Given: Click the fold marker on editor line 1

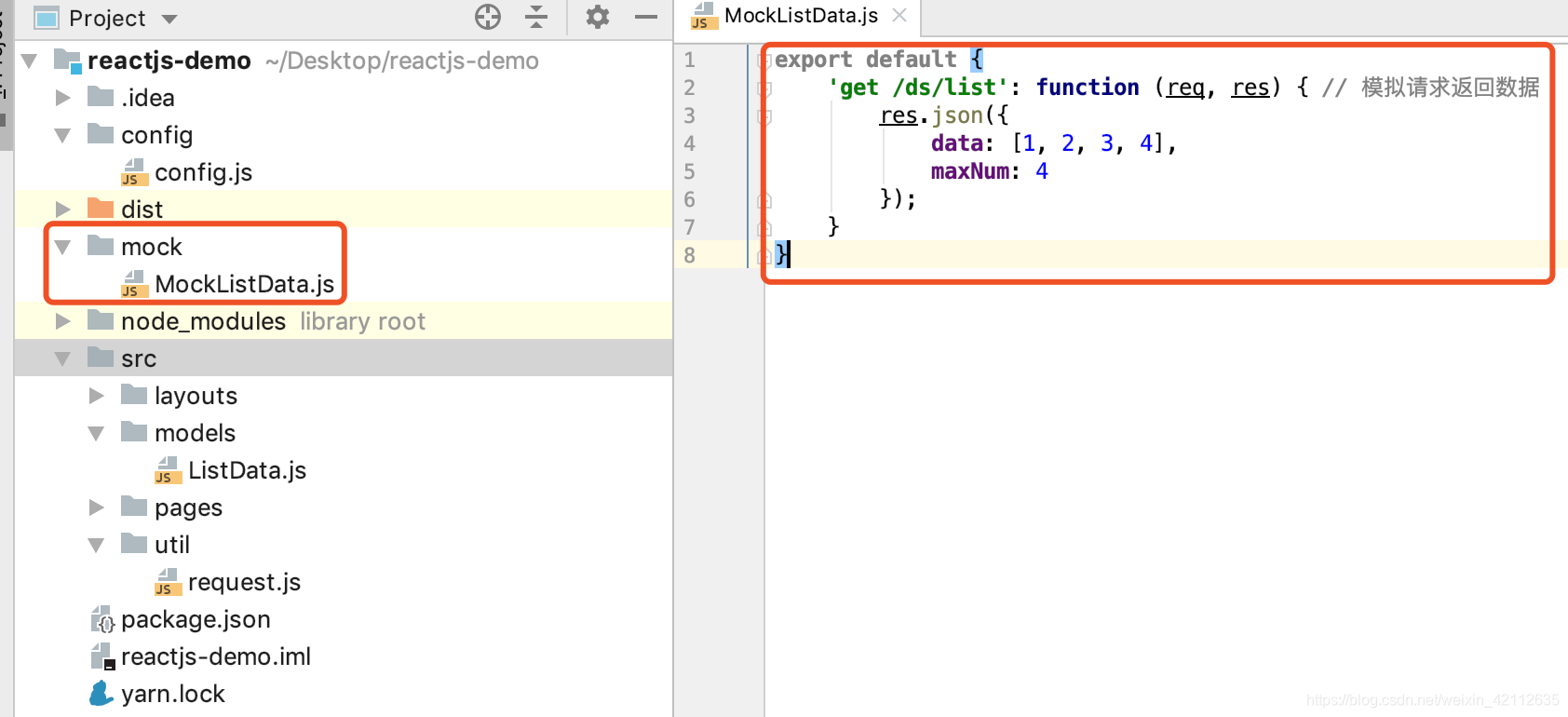Looking at the screenshot, I should 764,61.
